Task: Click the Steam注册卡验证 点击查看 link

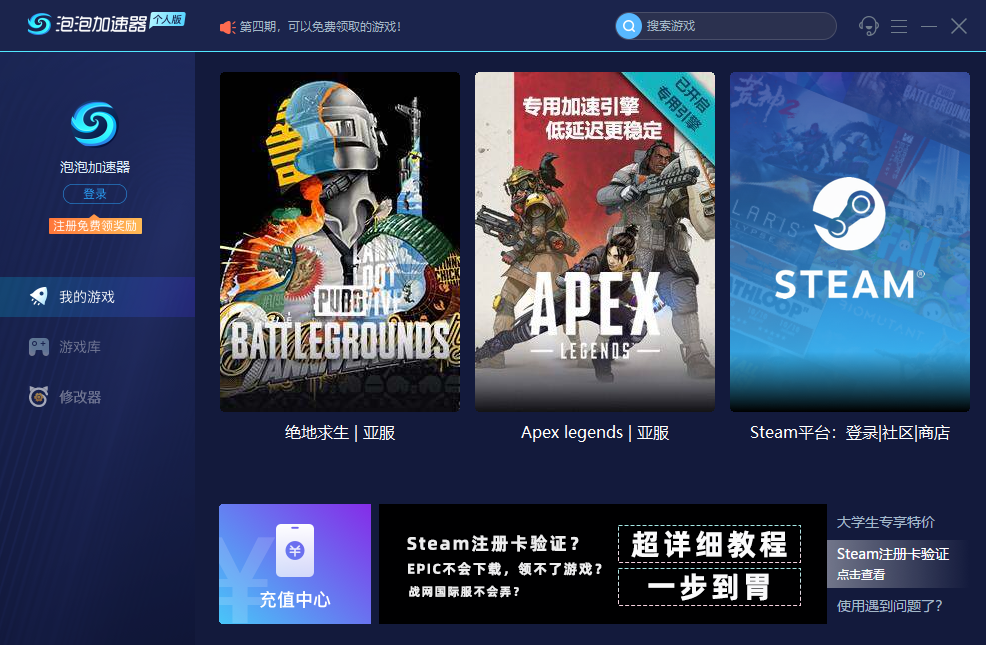Action: point(897,563)
